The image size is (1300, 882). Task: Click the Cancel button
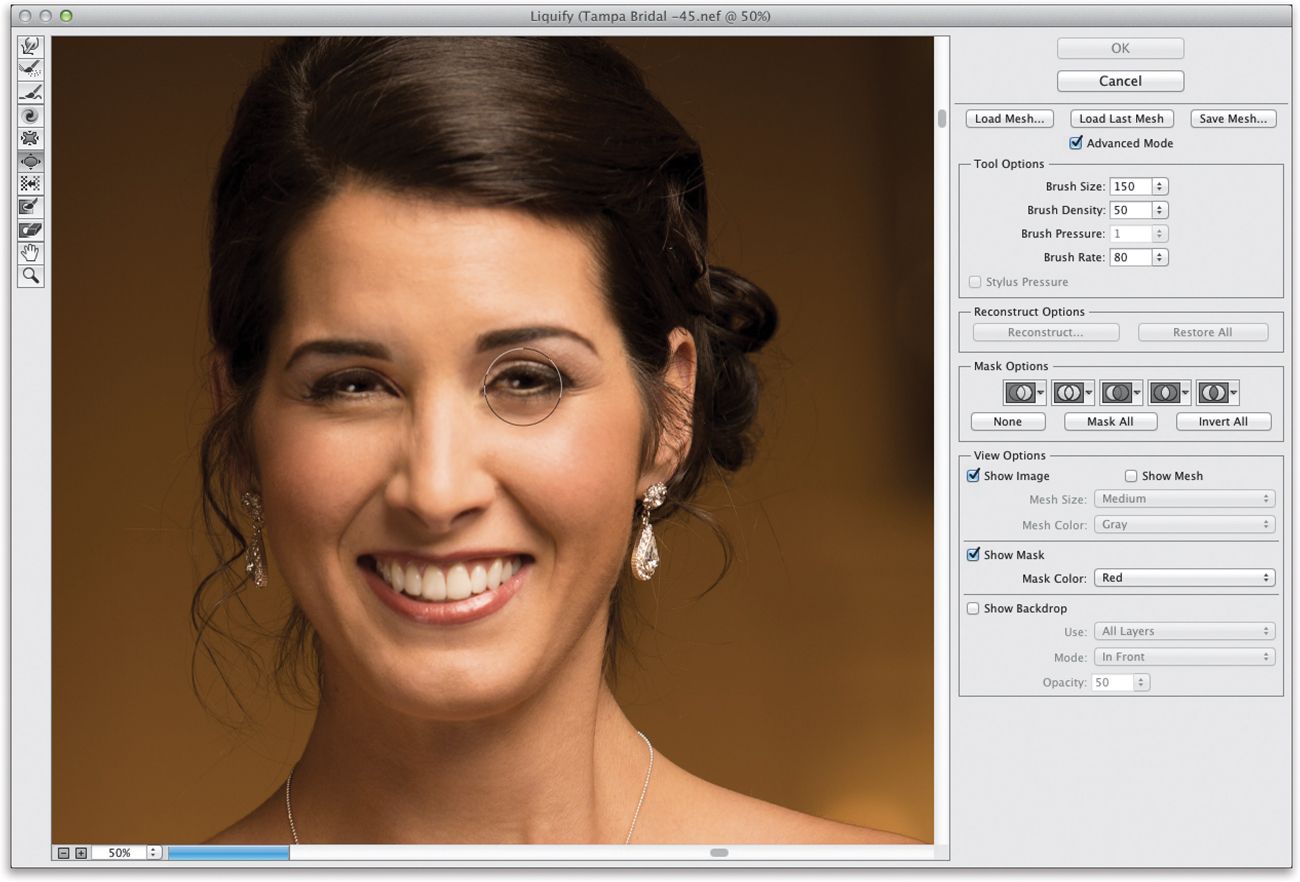point(1120,81)
